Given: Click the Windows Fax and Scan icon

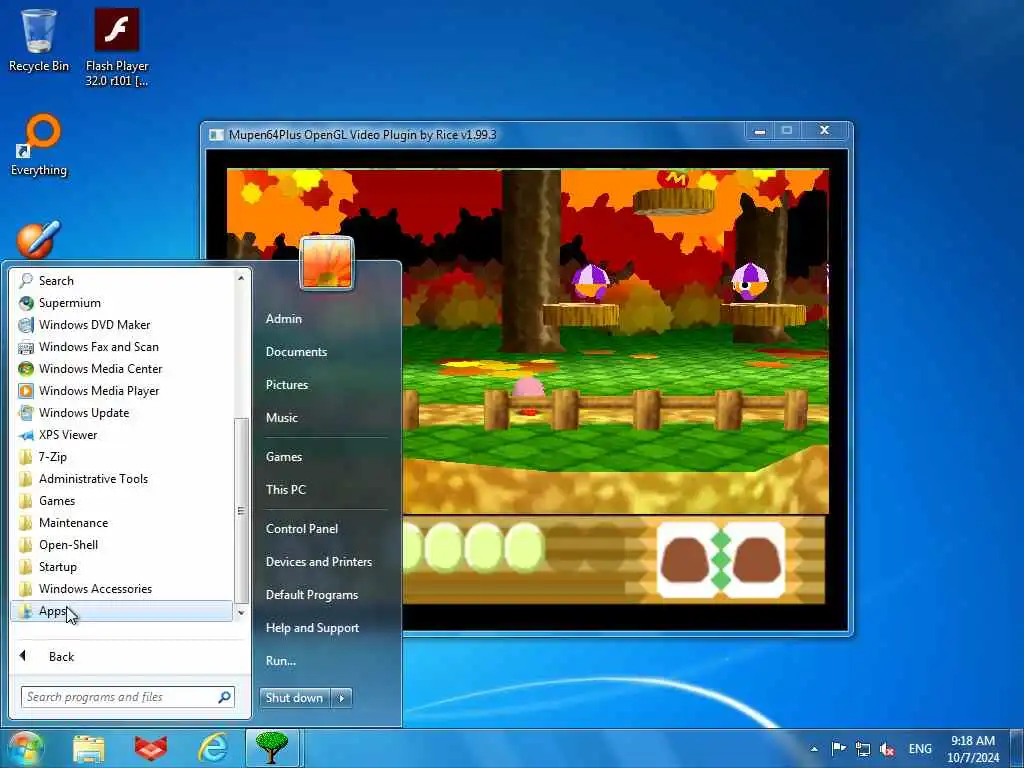Looking at the screenshot, I should 26,347.
